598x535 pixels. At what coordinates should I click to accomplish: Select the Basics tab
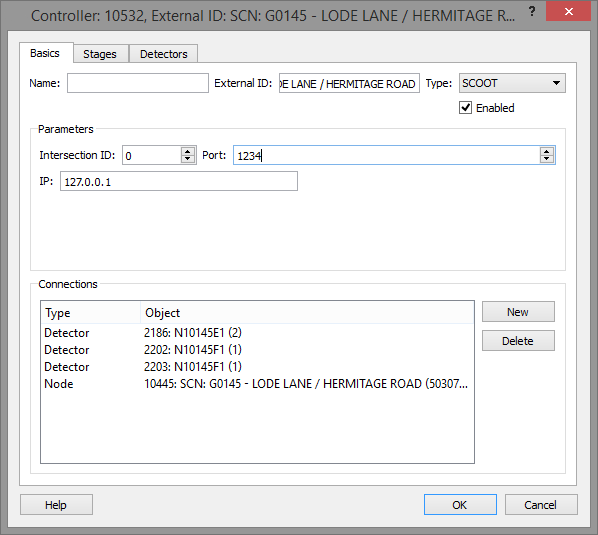(x=46, y=53)
